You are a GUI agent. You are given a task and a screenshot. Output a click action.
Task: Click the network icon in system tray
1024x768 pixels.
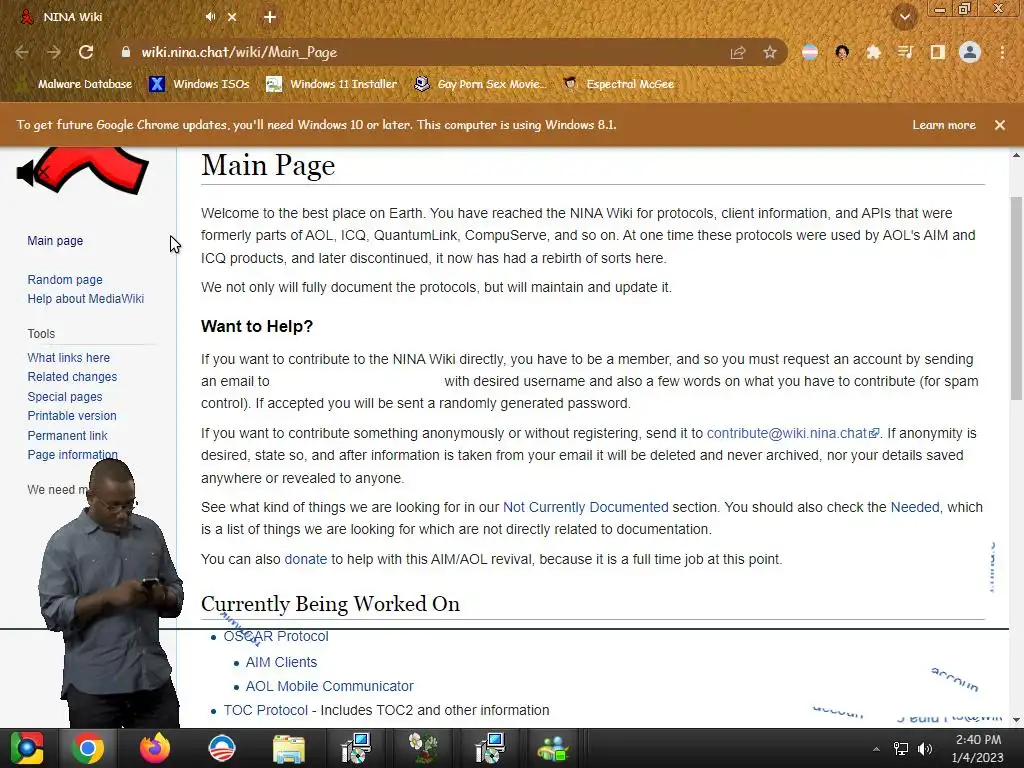coord(901,749)
